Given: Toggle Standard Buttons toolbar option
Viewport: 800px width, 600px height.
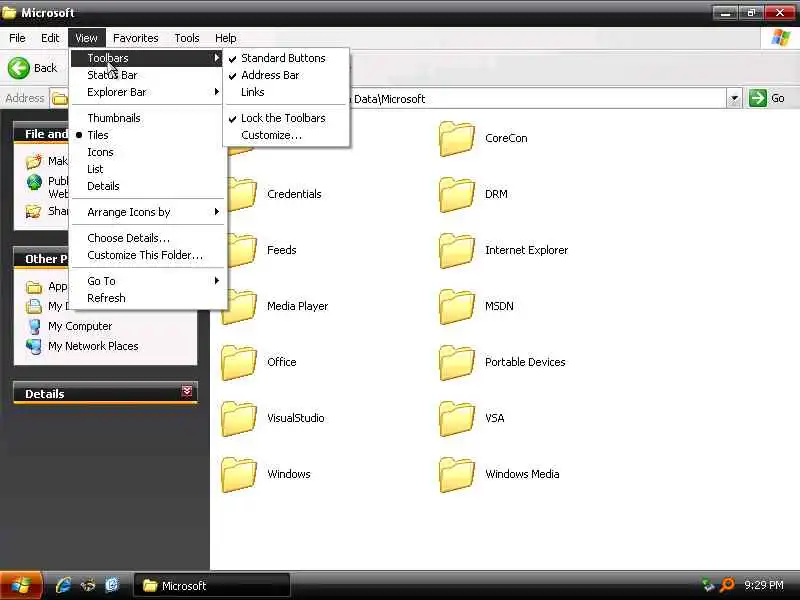Looking at the screenshot, I should pyautogui.click(x=286, y=58).
